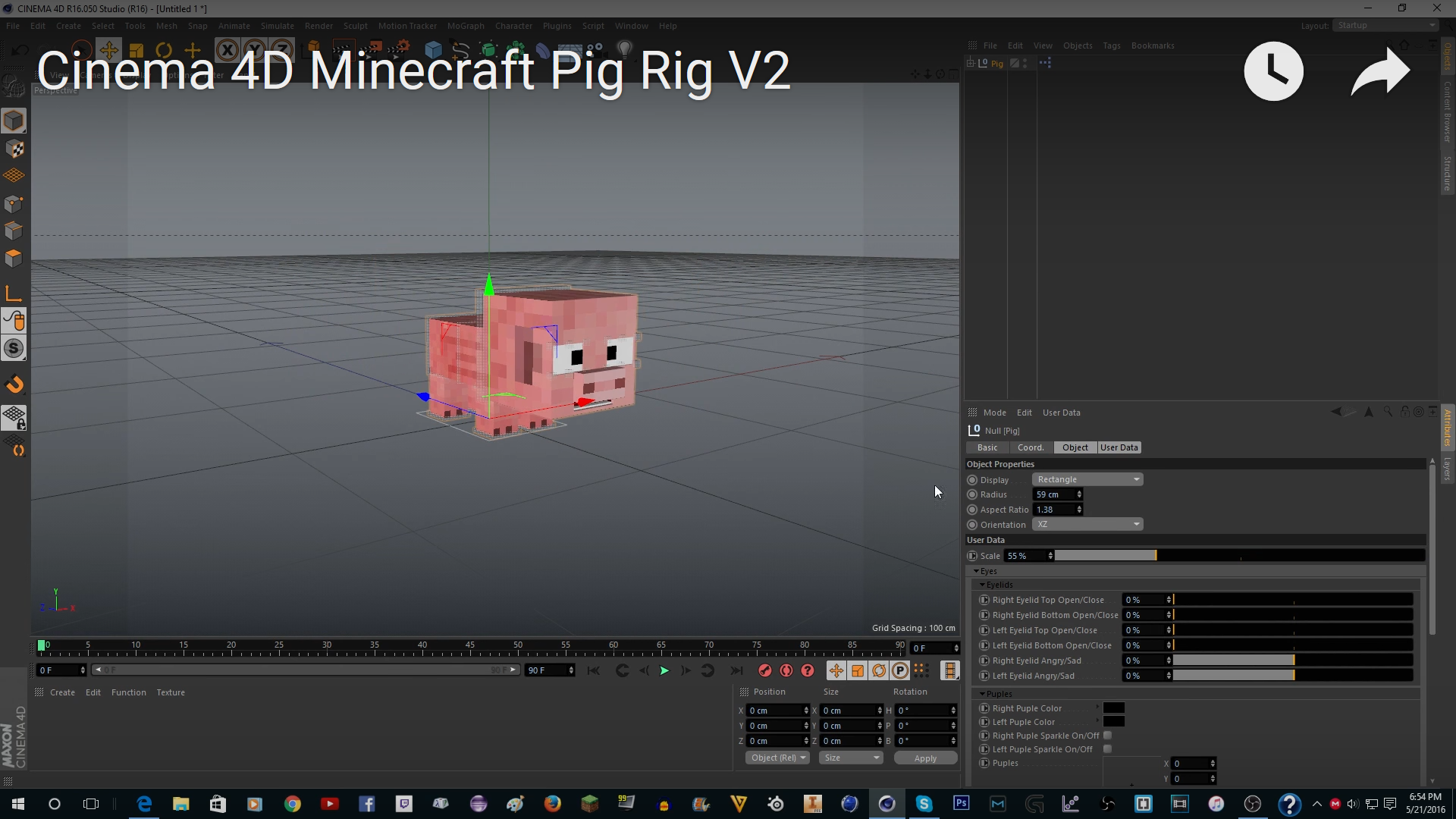Adjust the Scale 55% slider
1456x819 pixels.
click(1240, 556)
